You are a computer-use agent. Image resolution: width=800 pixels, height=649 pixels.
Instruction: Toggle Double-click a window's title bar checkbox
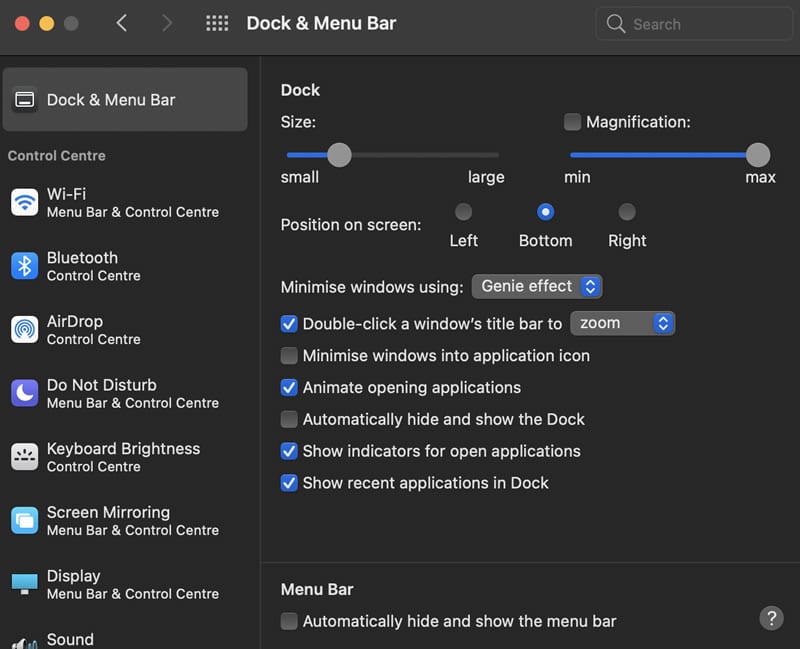pyautogui.click(x=289, y=323)
